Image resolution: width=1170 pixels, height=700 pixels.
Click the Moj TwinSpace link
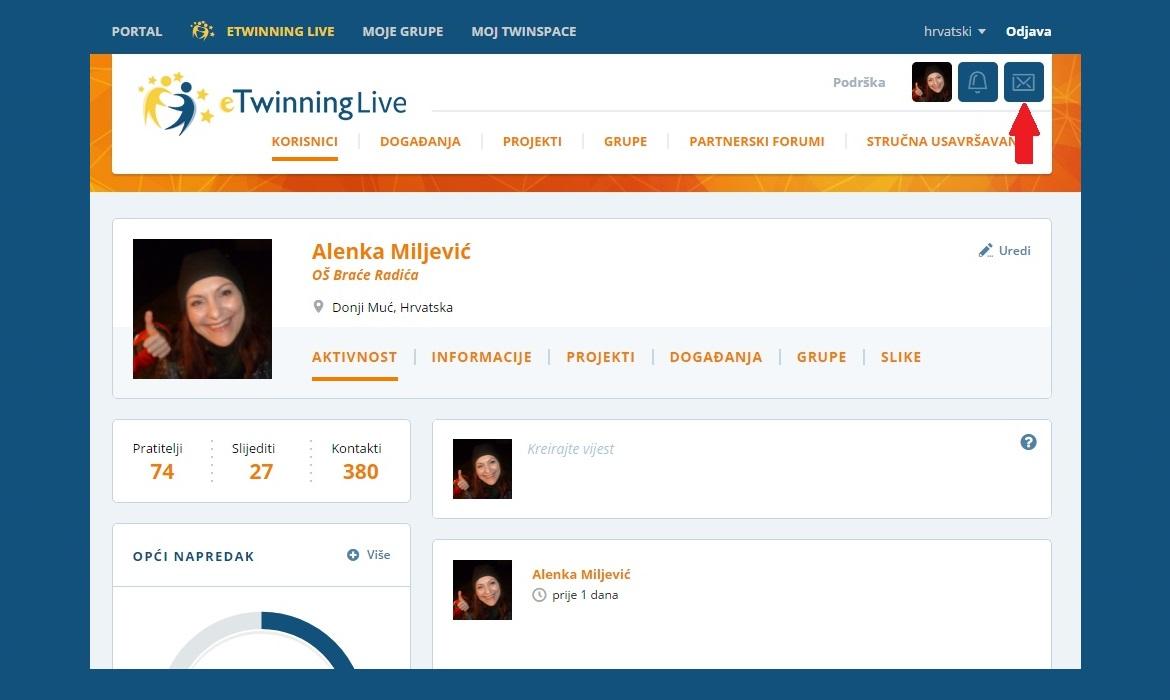pos(523,31)
